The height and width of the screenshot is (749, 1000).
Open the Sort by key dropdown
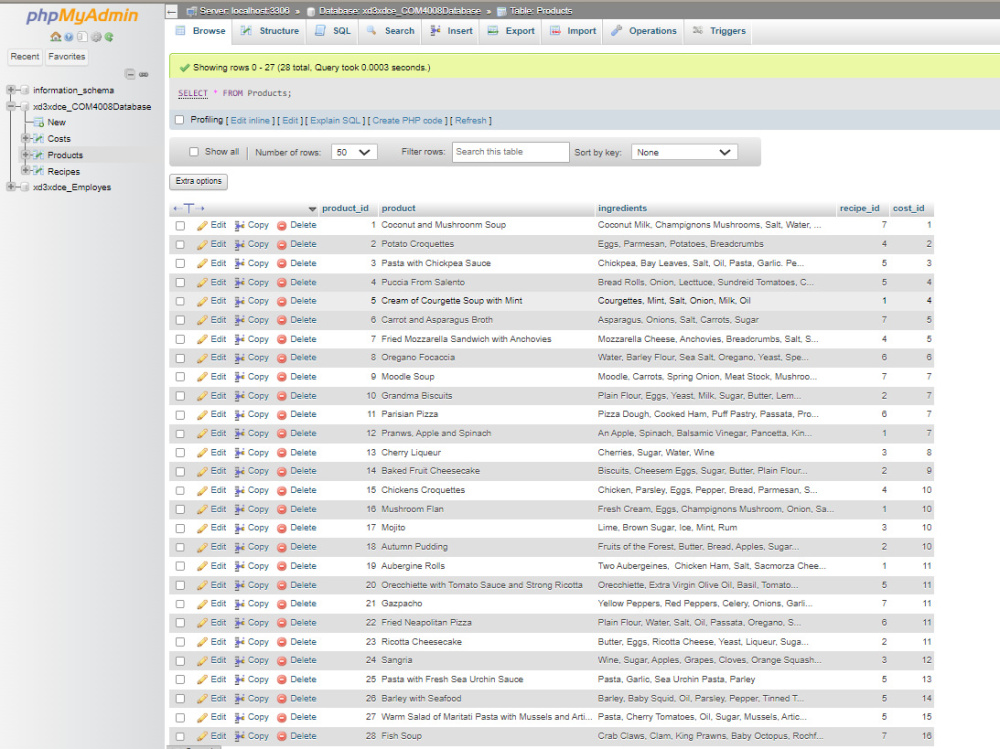(684, 152)
